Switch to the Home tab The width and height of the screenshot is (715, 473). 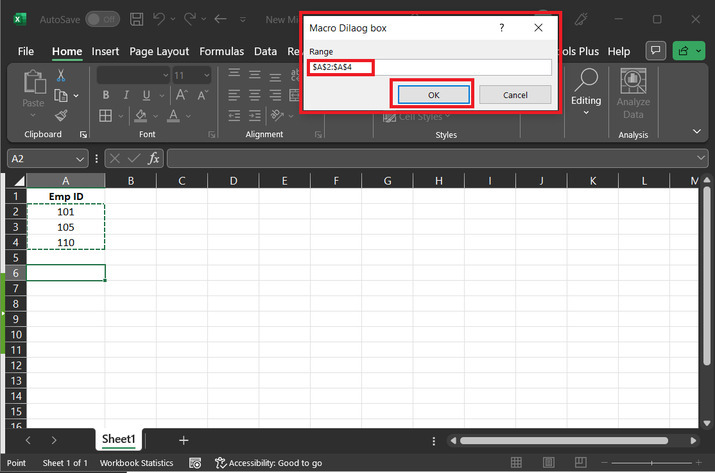(x=67, y=52)
